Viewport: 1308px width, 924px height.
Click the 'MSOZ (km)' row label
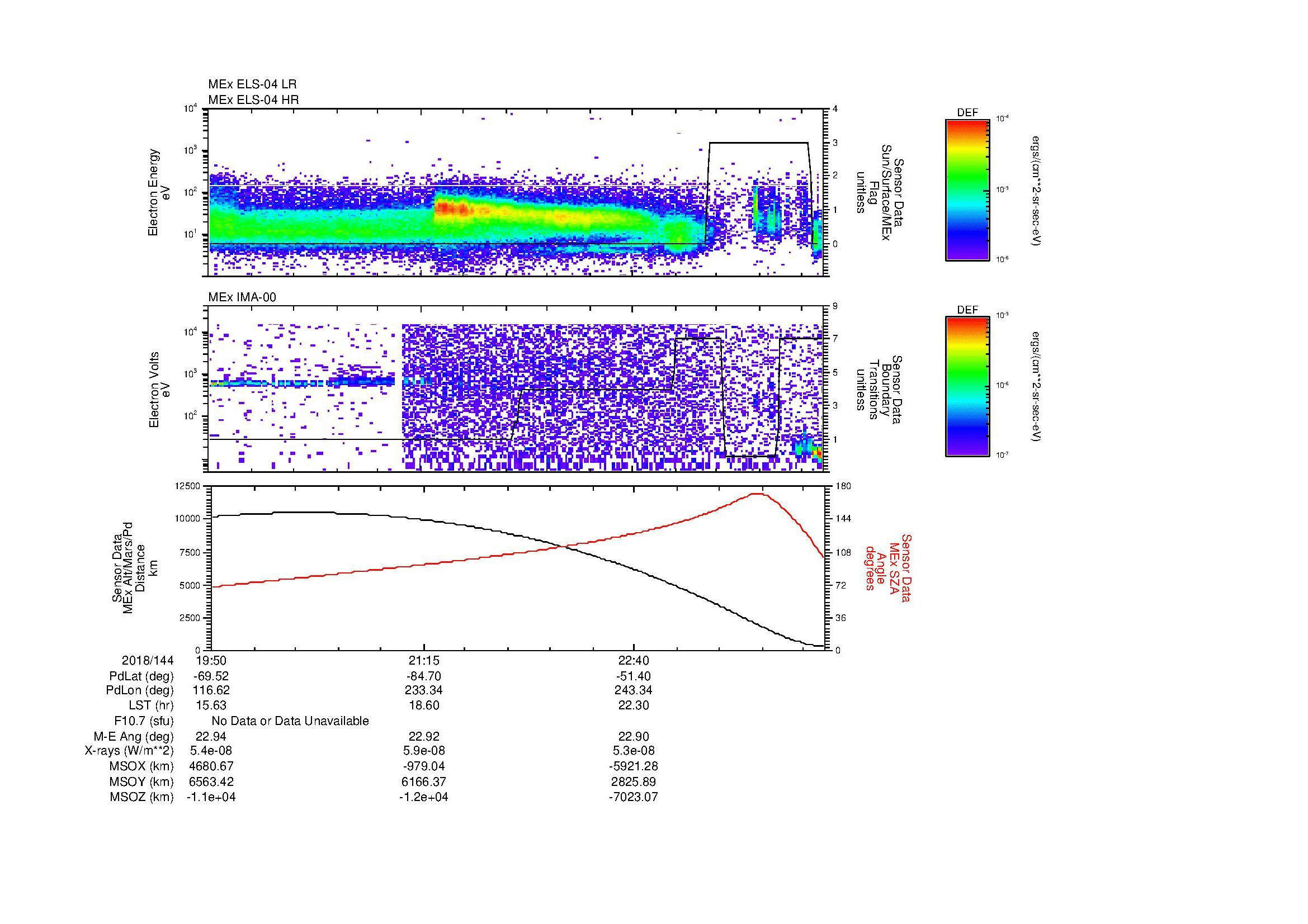(141, 797)
